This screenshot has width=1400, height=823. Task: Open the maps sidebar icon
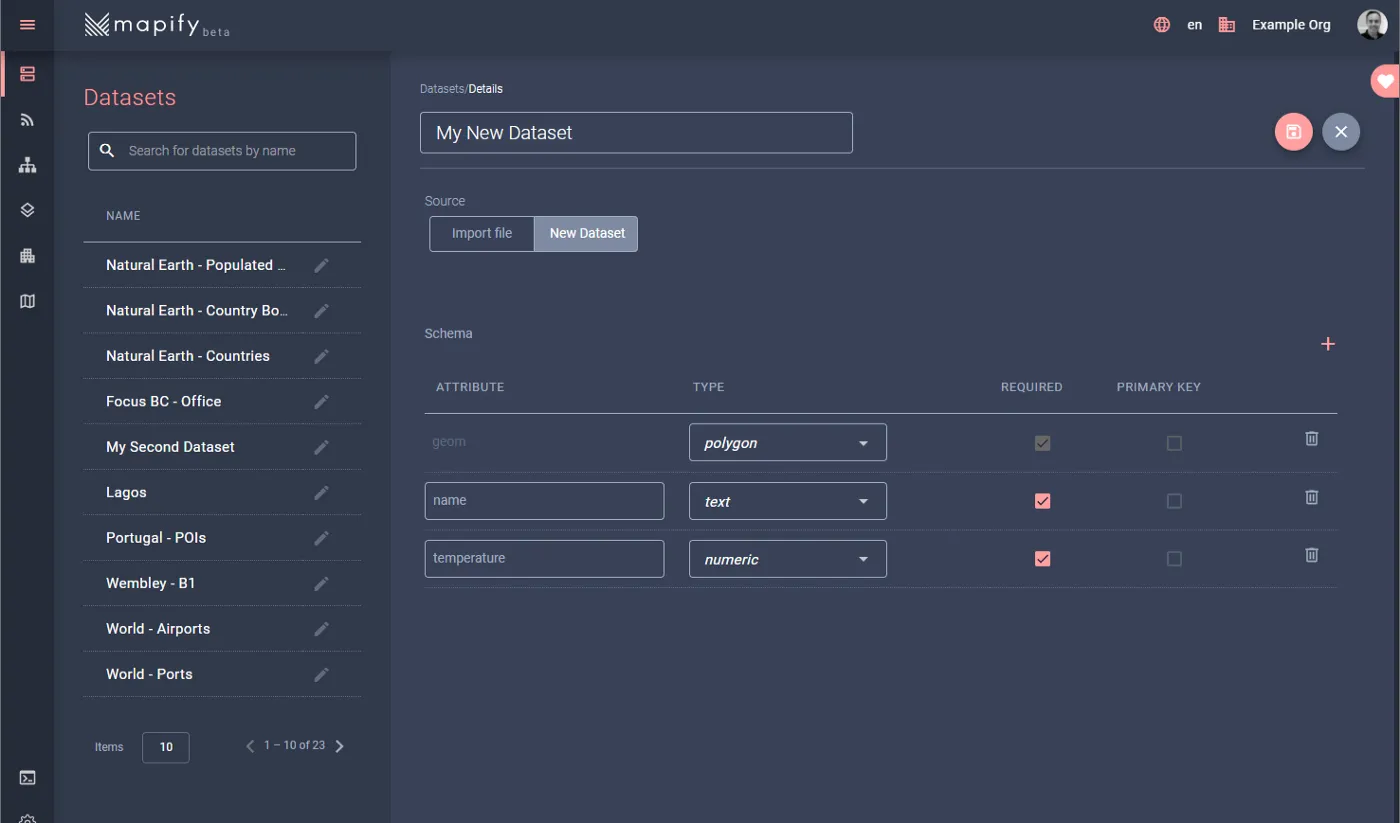[x=27, y=301]
